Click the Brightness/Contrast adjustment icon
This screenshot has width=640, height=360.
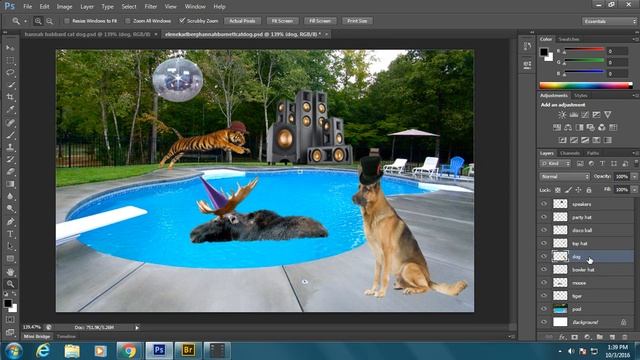coord(562,115)
